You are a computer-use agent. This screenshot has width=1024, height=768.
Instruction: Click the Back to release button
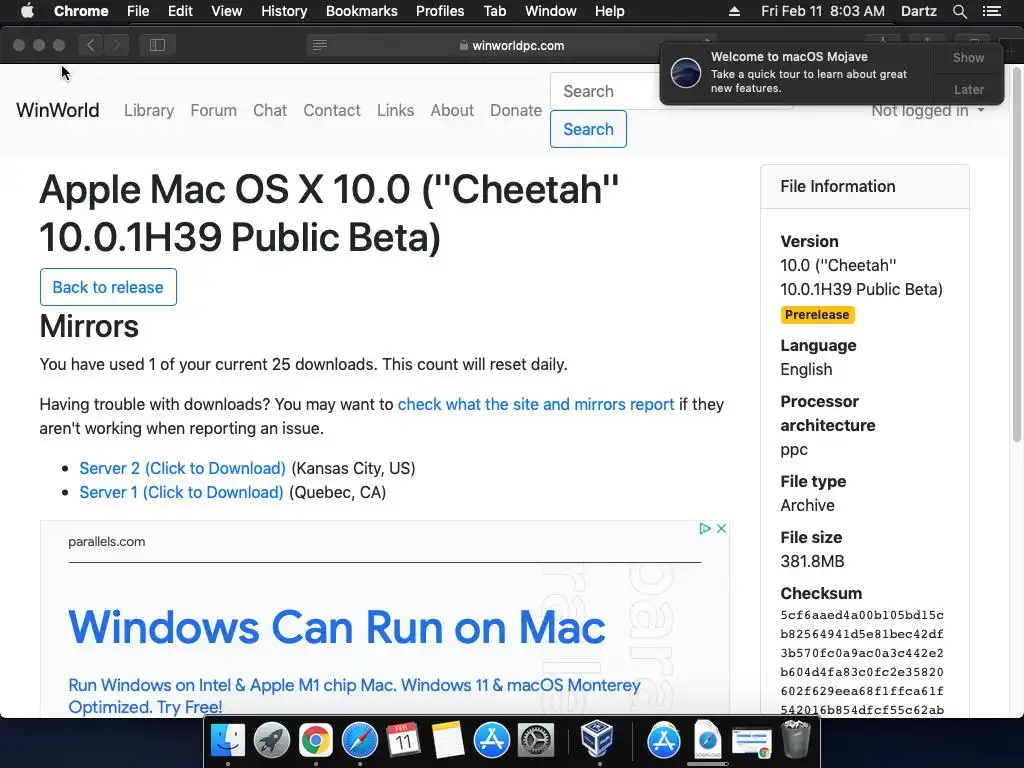(108, 287)
